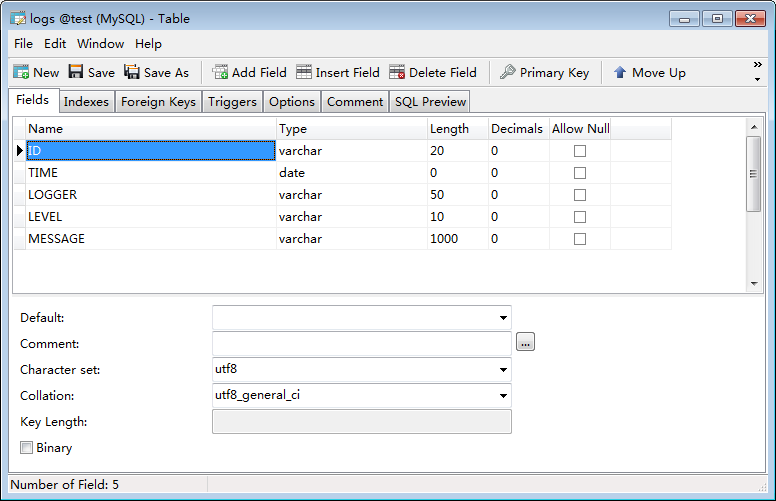776x501 pixels.
Task: Click the Name column header
Action: pos(150,129)
